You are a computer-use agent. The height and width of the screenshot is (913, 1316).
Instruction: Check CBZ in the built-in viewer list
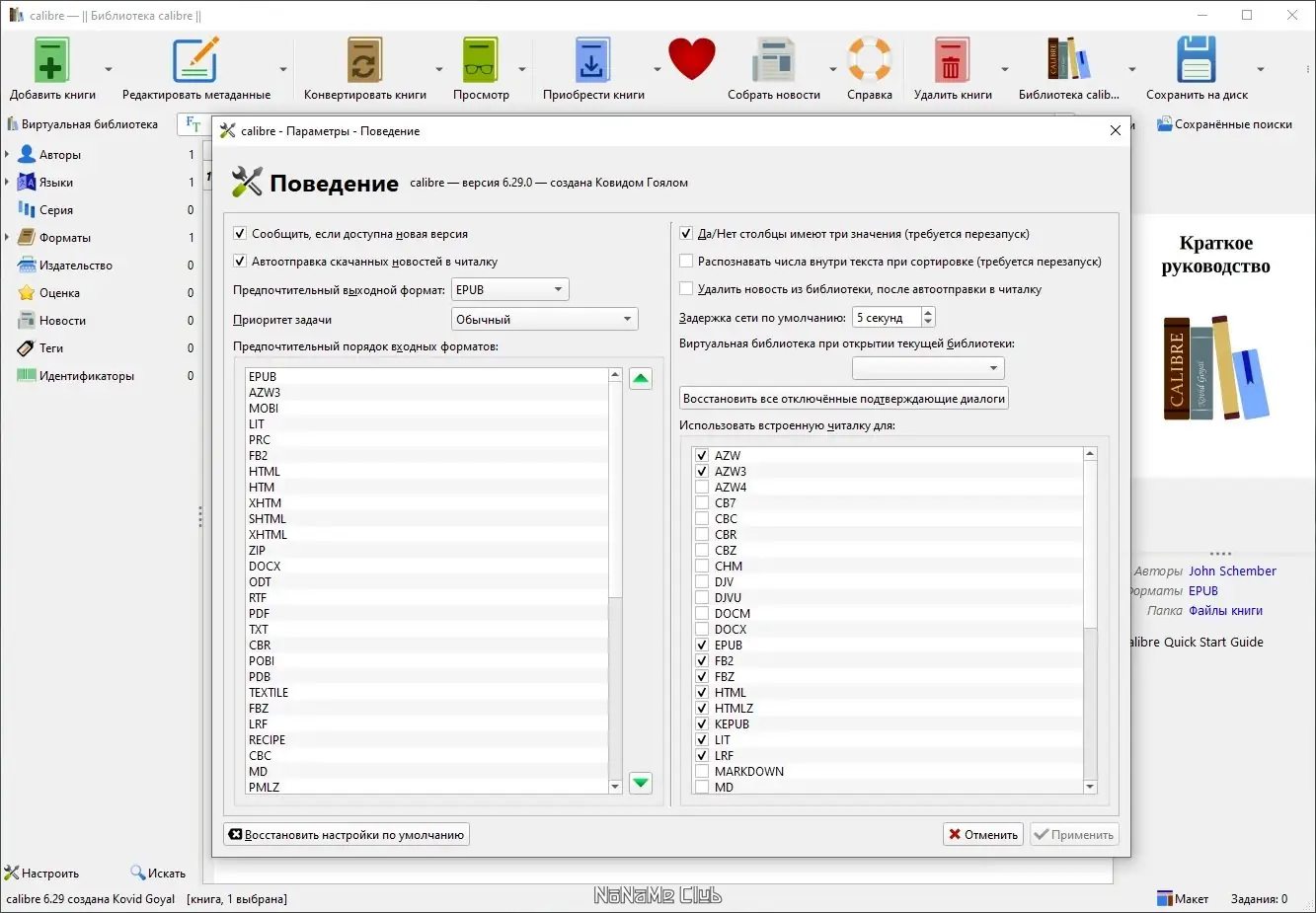(x=702, y=551)
